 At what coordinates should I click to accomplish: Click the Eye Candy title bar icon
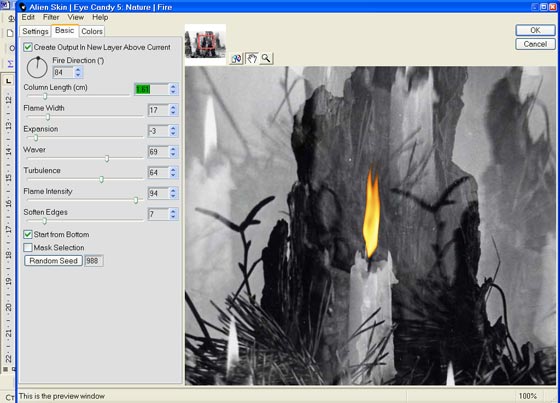pos(22,7)
